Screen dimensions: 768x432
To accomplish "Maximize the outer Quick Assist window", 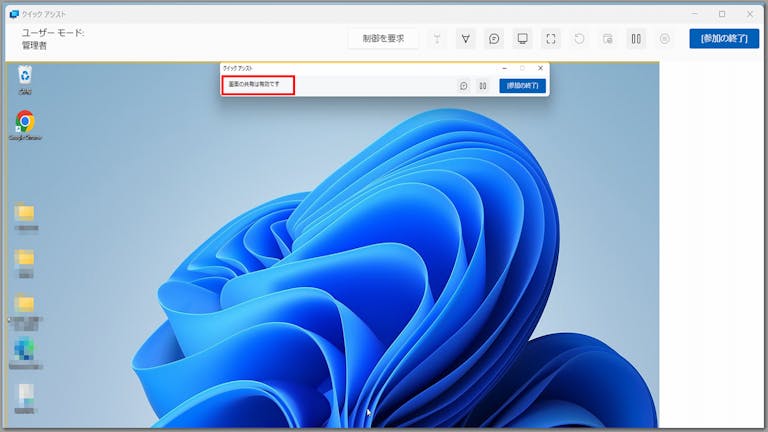I will [x=722, y=14].
